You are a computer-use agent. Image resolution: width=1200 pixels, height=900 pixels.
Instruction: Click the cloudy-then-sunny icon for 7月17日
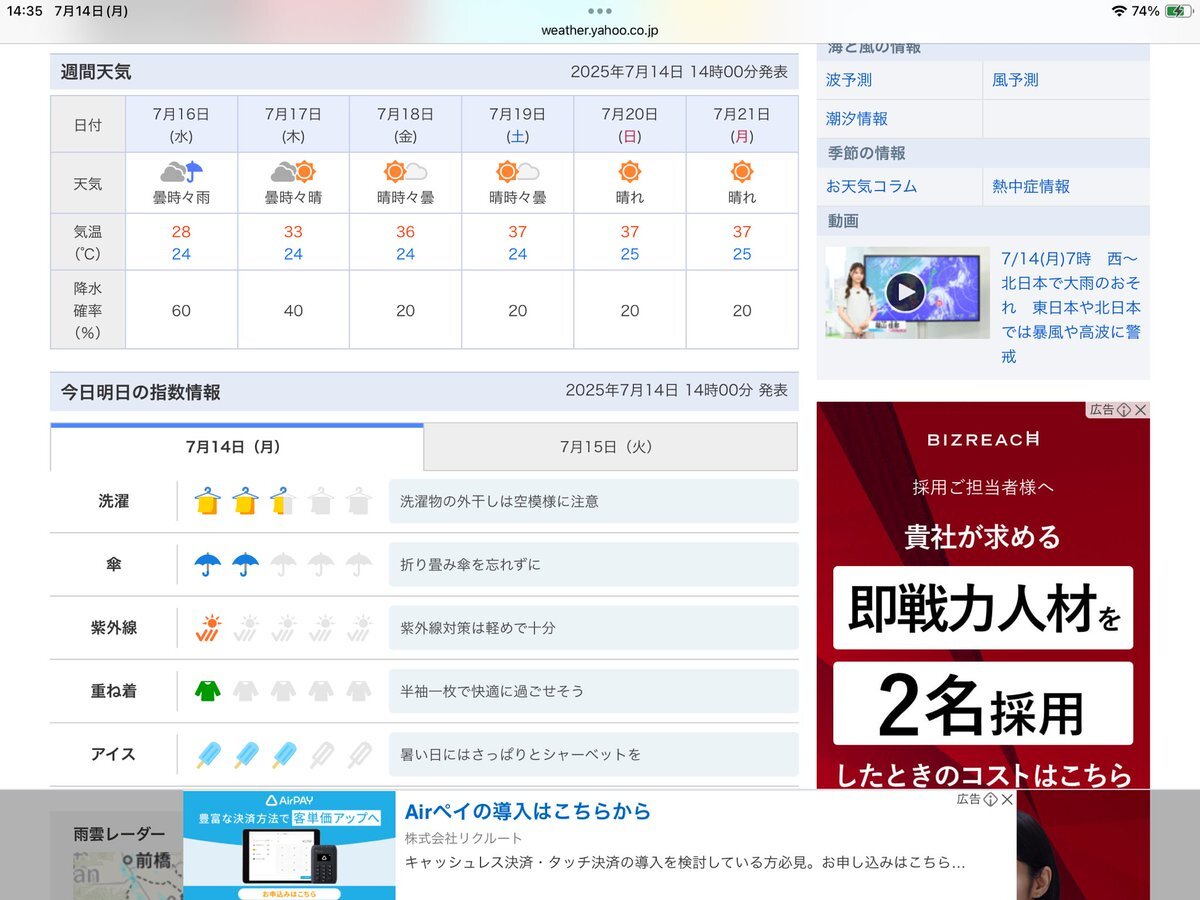(x=293, y=172)
